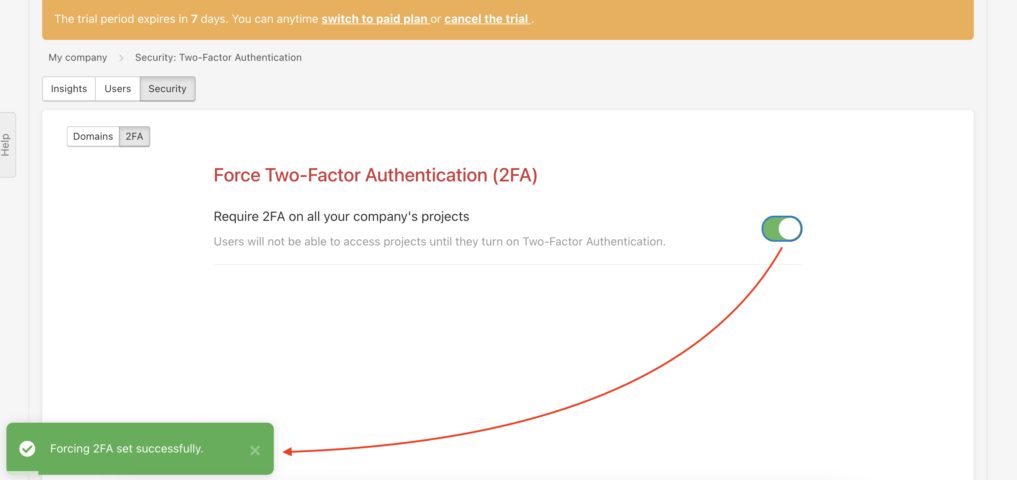Click the cancel the trial link
1017x480 pixels.
pyautogui.click(x=488, y=19)
